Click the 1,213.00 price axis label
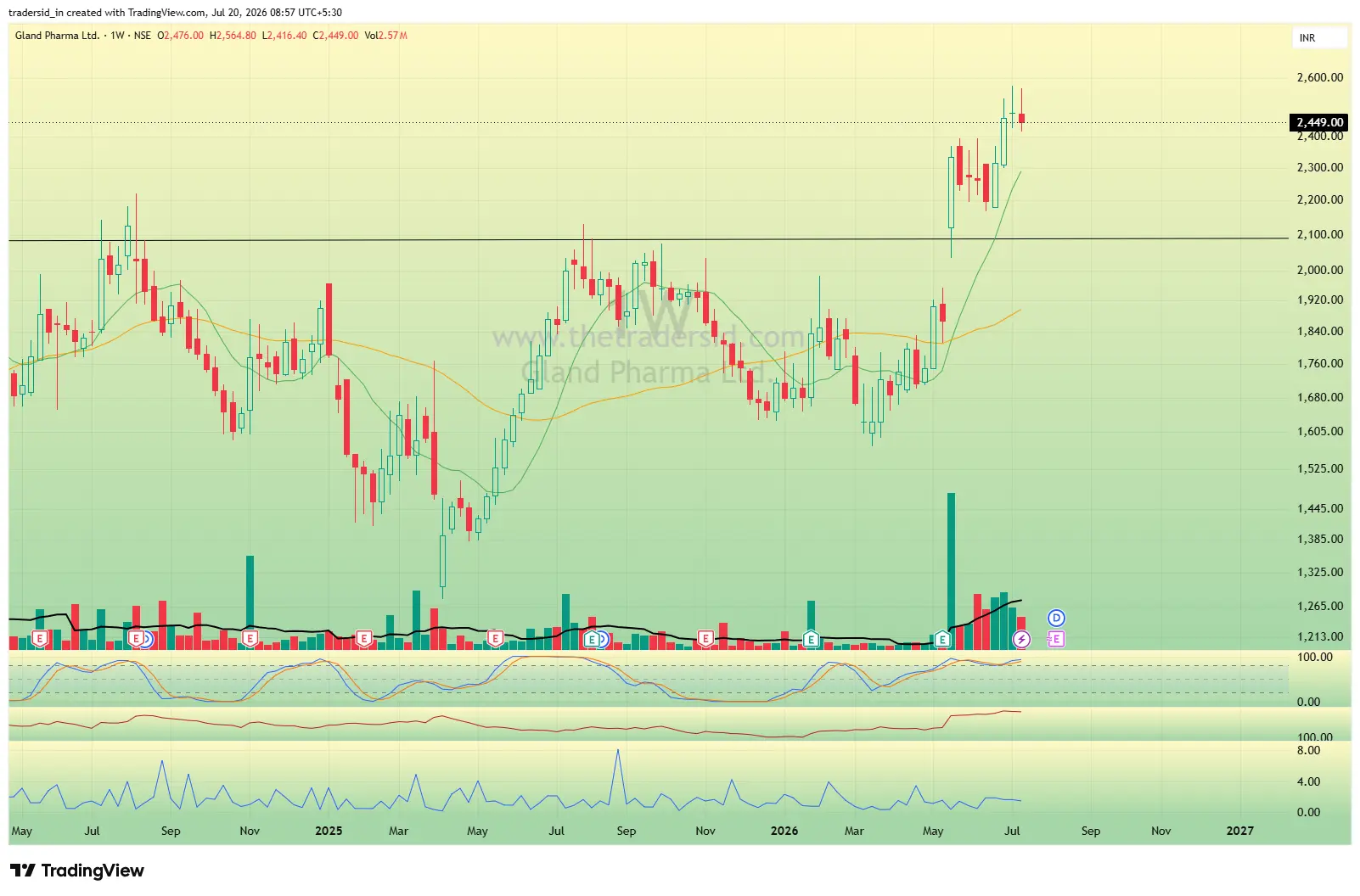Image resolution: width=1360 pixels, height=896 pixels. pyautogui.click(x=1320, y=636)
